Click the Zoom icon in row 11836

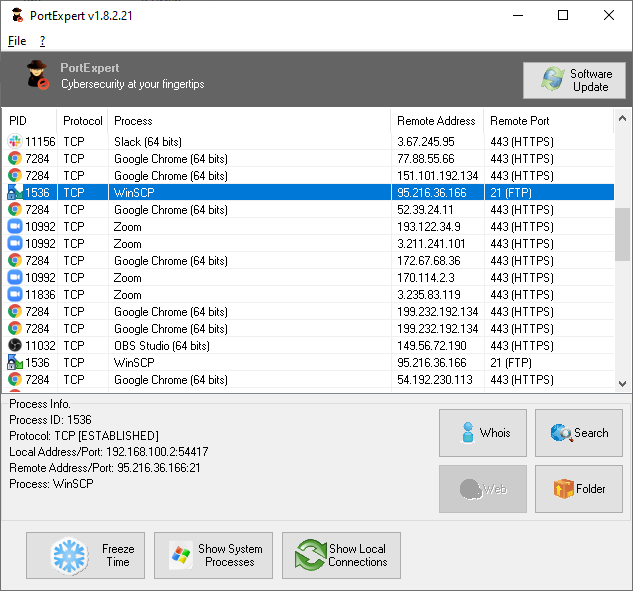[x=15, y=294]
